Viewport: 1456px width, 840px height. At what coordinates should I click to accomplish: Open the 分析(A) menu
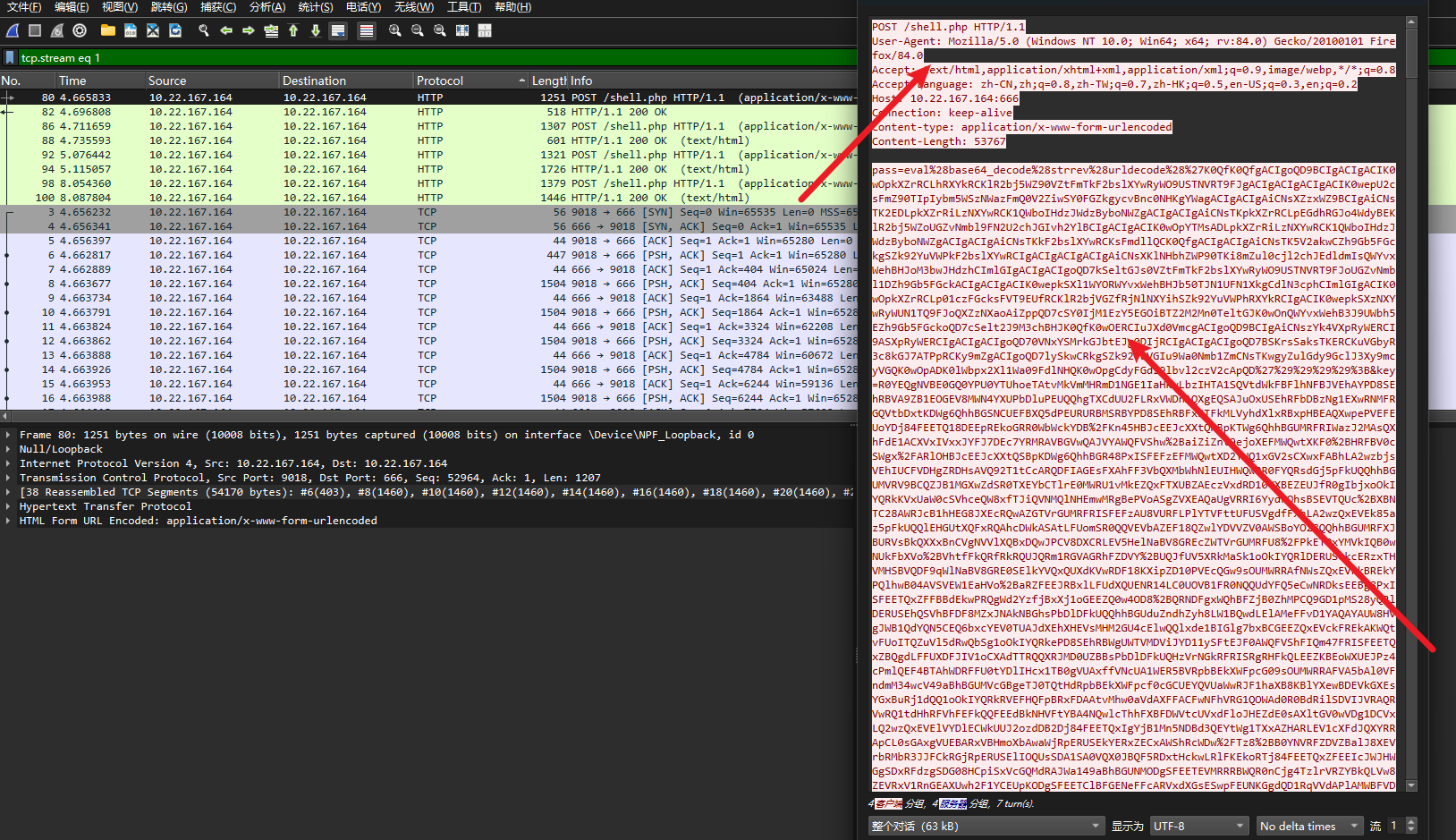(x=267, y=7)
